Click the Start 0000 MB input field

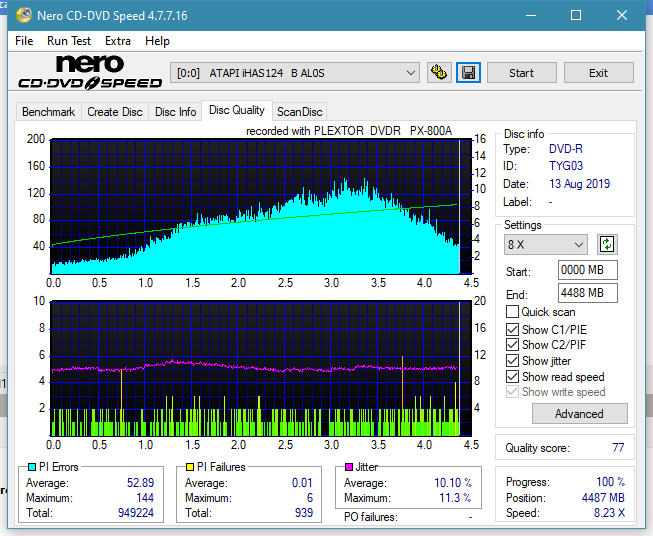coord(587,270)
